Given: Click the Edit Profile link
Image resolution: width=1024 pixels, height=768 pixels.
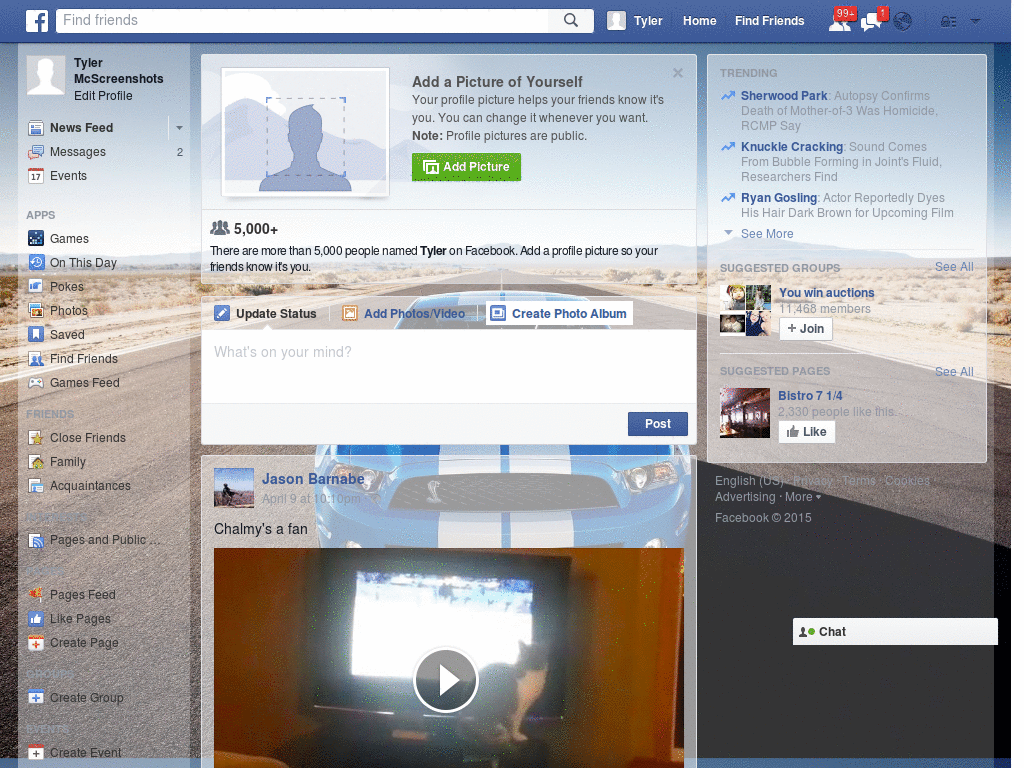Looking at the screenshot, I should (103, 95).
